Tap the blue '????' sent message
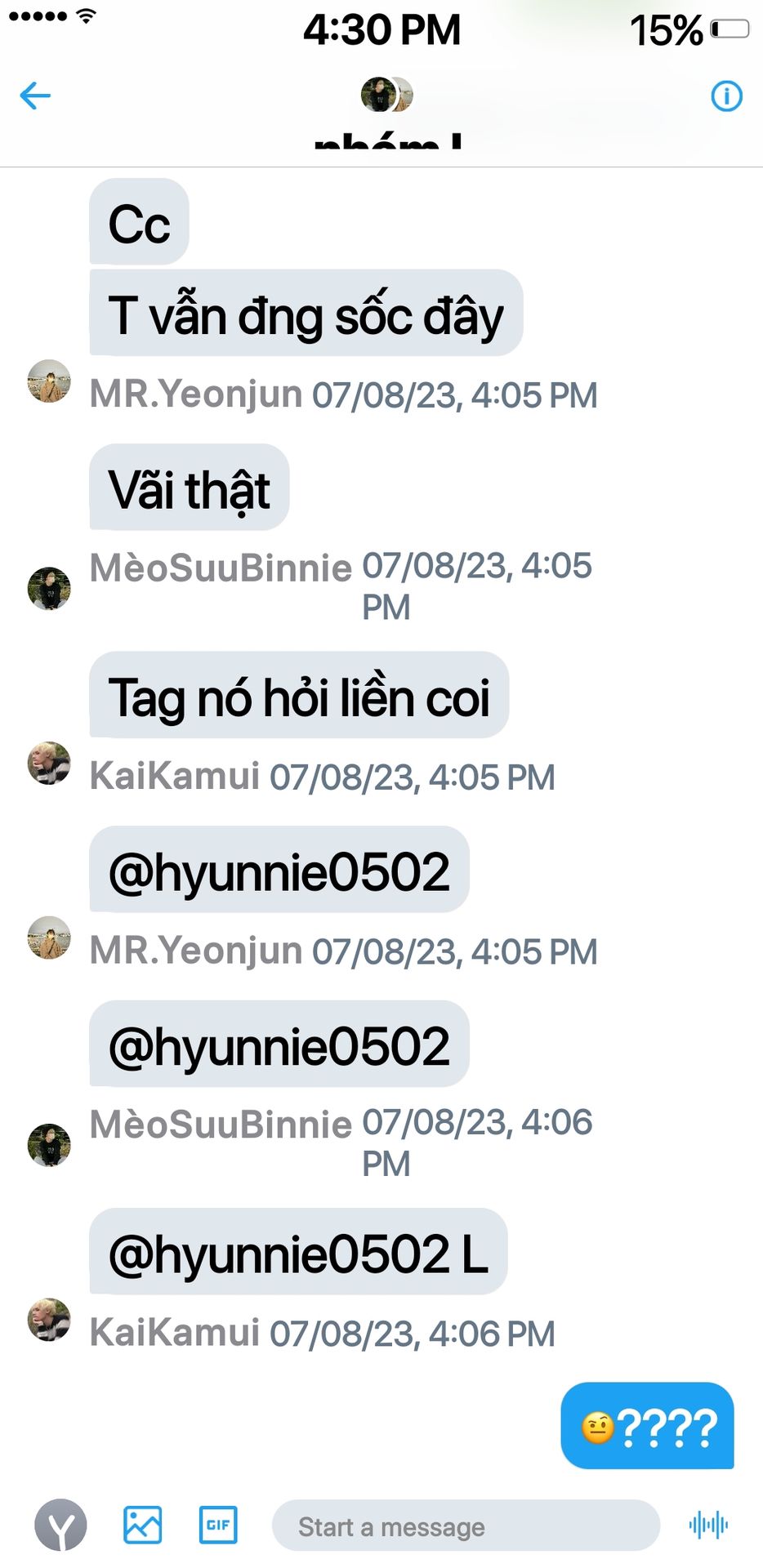This screenshot has width=763, height=1568. tap(647, 1425)
